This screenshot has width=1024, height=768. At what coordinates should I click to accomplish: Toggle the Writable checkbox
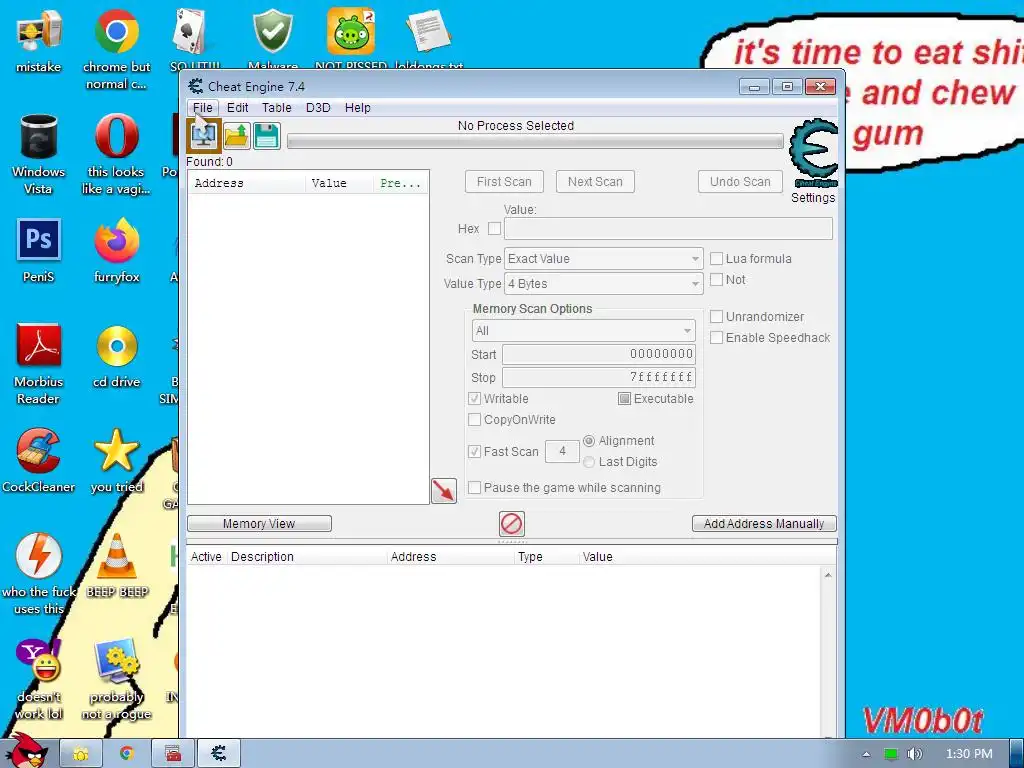click(475, 398)
